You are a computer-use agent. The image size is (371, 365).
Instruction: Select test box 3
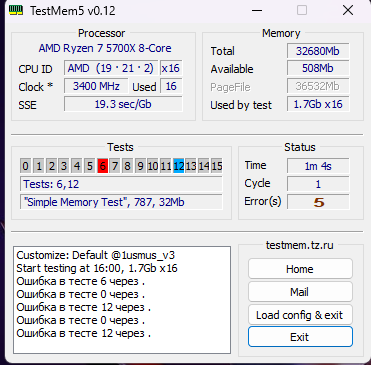pyautogui.click(x=64, y=166)
